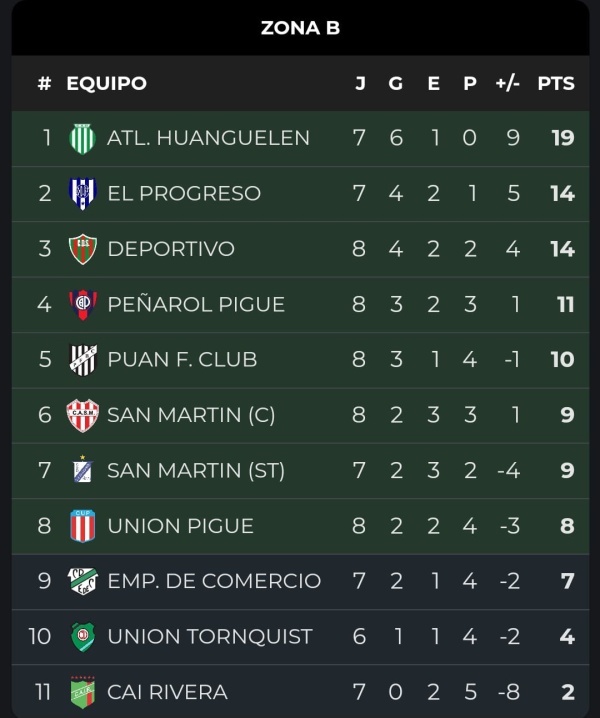Click Atl. Huanguelen's 19 points value
The image size is (600, 718).
tap(562, 138)
